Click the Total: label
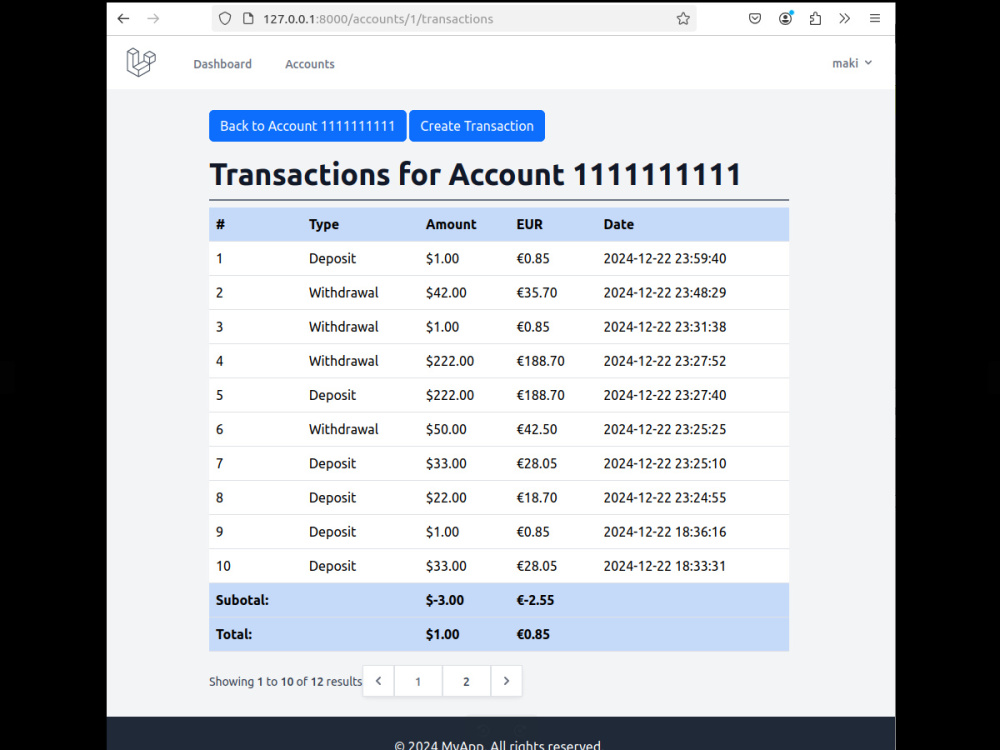 pyautogui.click(x=234, y=635)
